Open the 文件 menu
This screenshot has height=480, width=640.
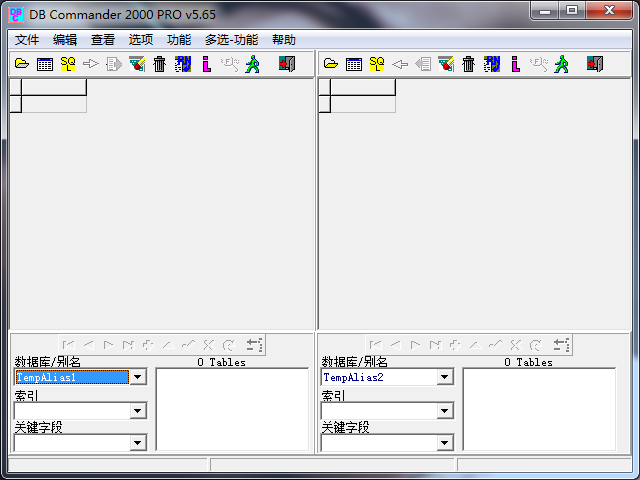point(27,40)
